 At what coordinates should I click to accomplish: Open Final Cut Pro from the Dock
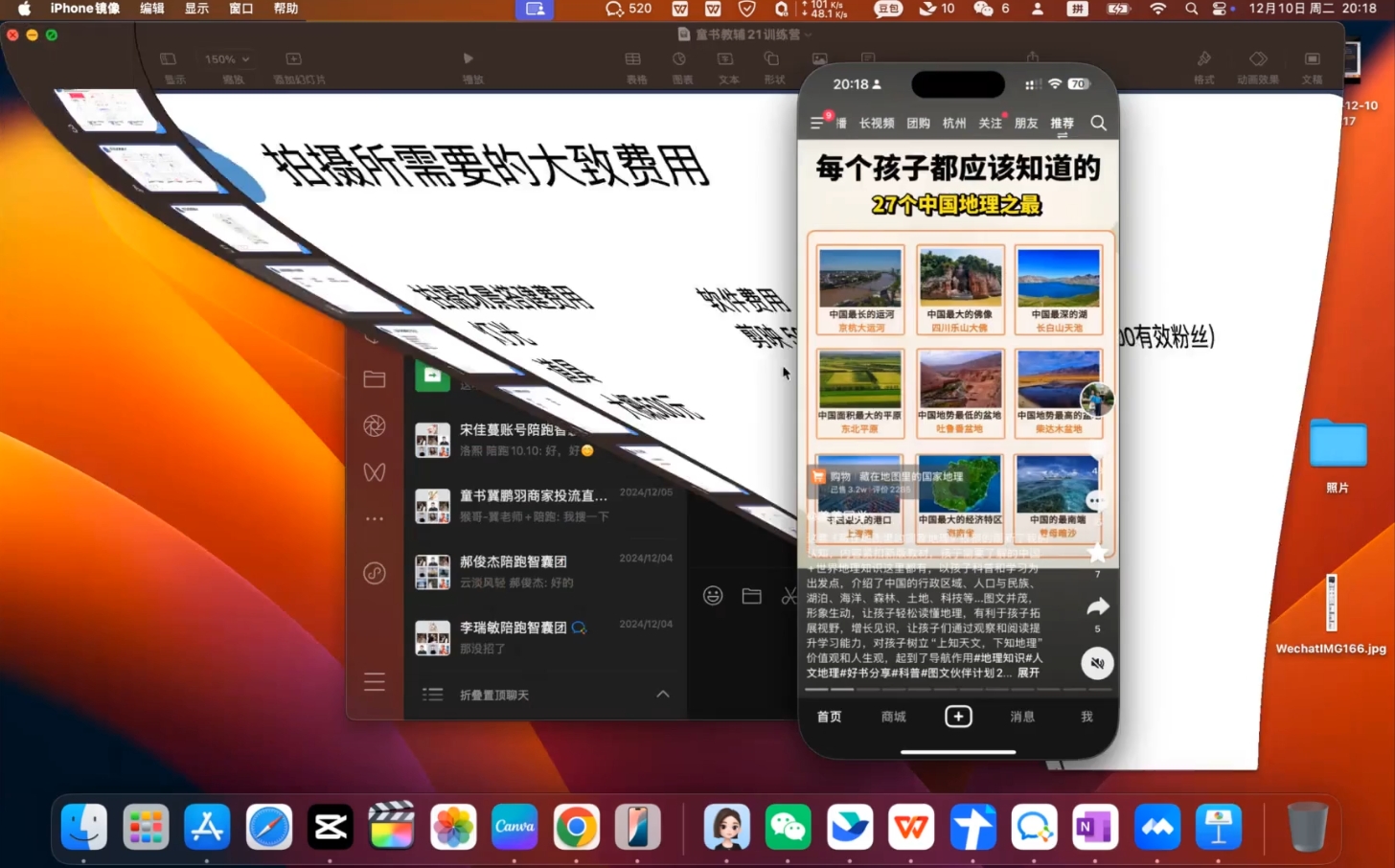pyautogui.click(x=392, y=827)
